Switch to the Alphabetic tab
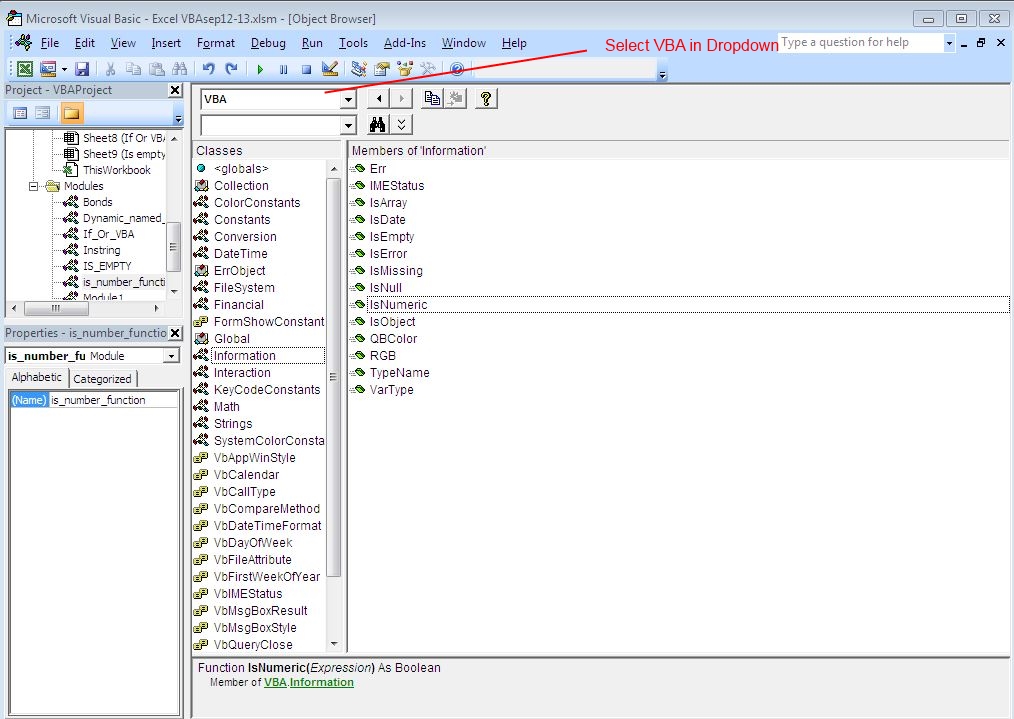The height and width of the screenshot is (719, 1014). pyautogui.click(x=37, y=377)
